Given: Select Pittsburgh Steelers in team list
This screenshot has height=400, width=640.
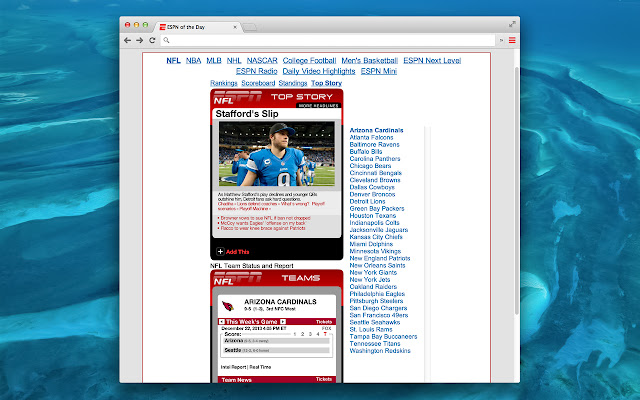Looking at the screenshot, I should (x=376, y=301).
